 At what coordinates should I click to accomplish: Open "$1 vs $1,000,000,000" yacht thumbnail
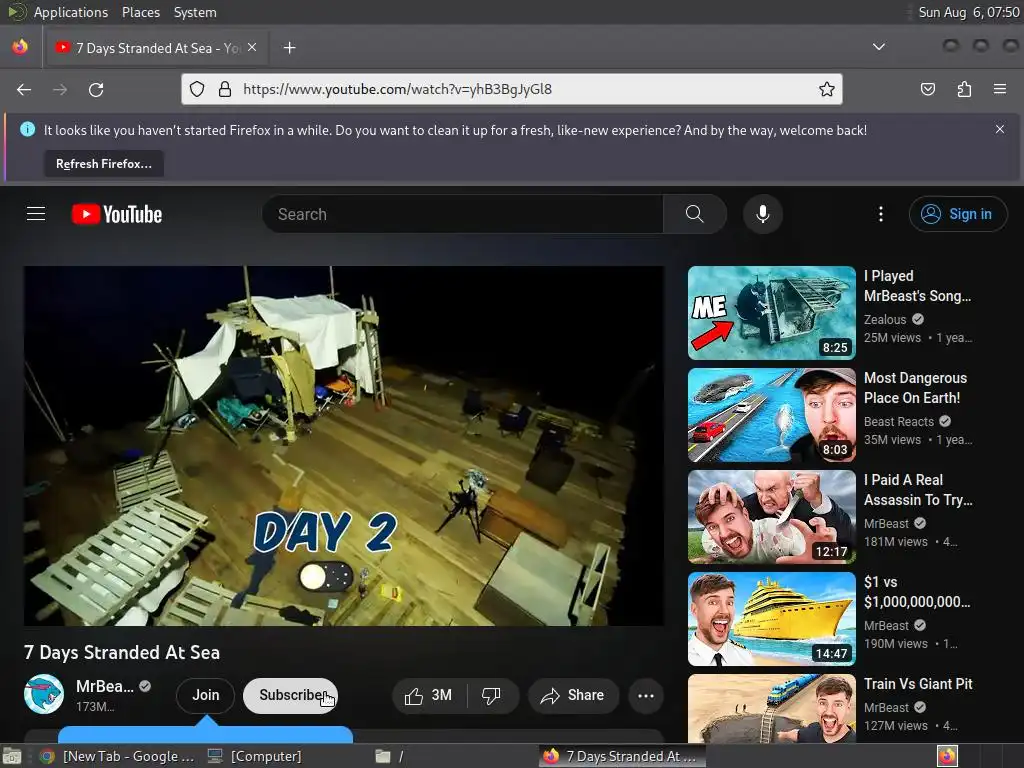(771, 618)
